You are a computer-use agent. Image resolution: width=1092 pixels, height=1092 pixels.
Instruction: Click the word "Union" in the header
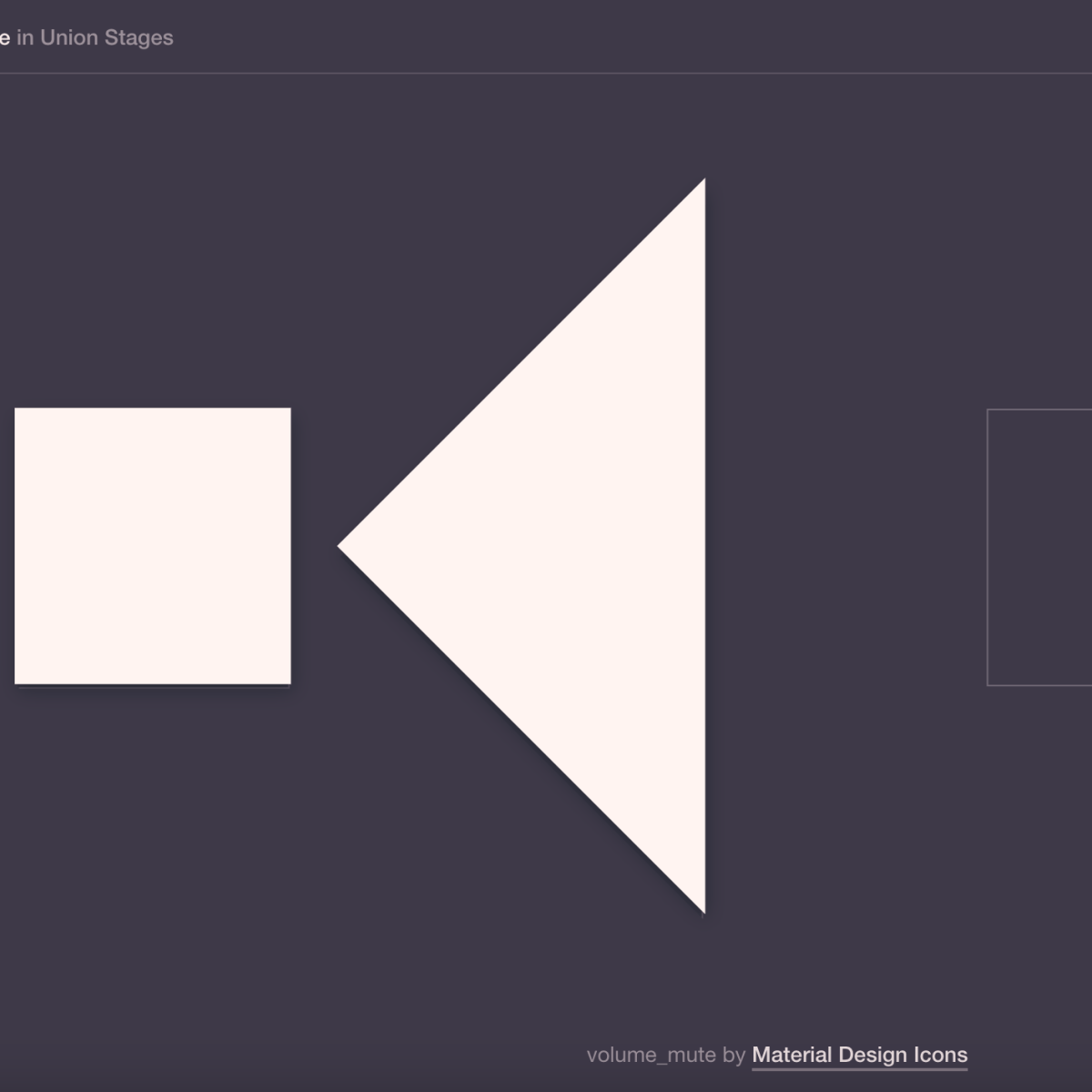pos(67,37)
